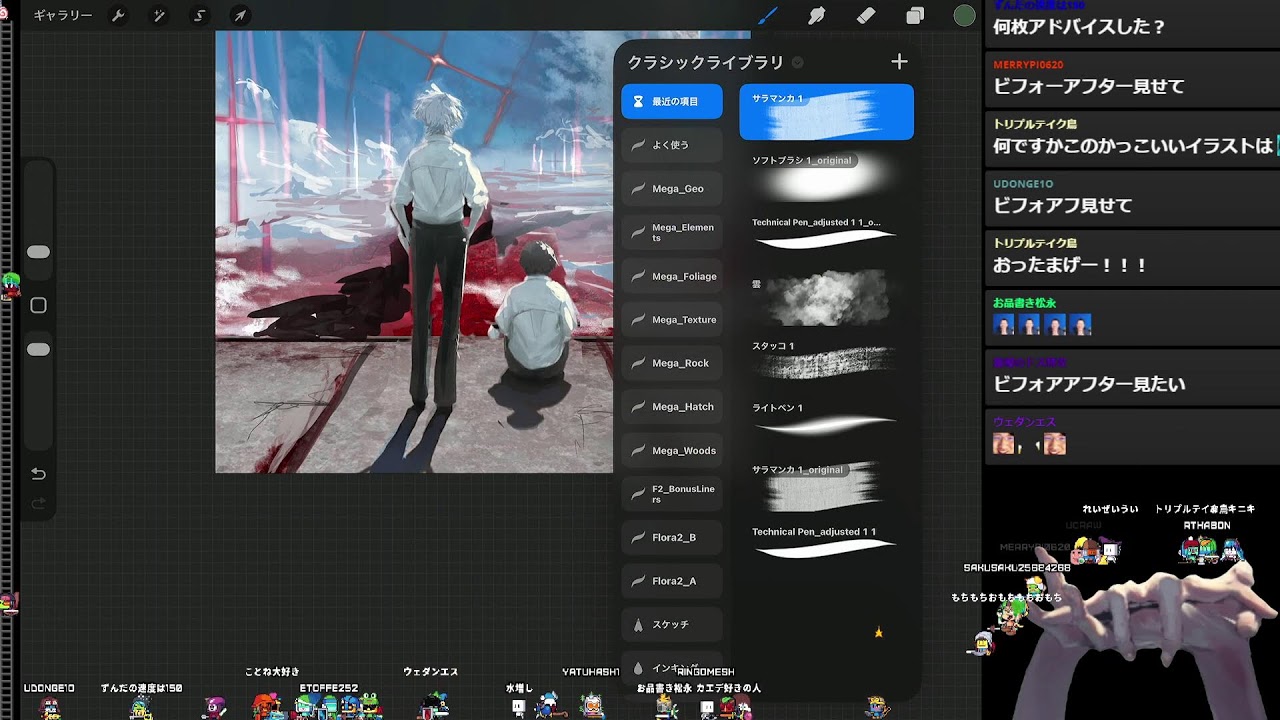Open the Actions wrench menu
This screenshot has width=1280, height=720.
click(118, 15)
